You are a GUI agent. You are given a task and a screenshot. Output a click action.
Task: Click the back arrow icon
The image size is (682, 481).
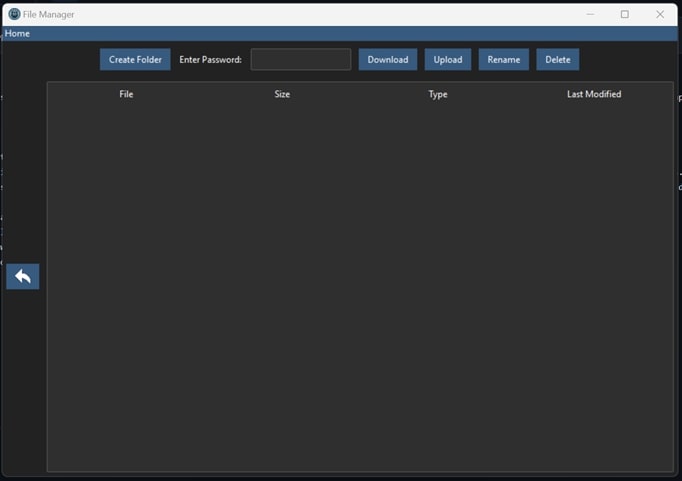[x=22, y=277]
